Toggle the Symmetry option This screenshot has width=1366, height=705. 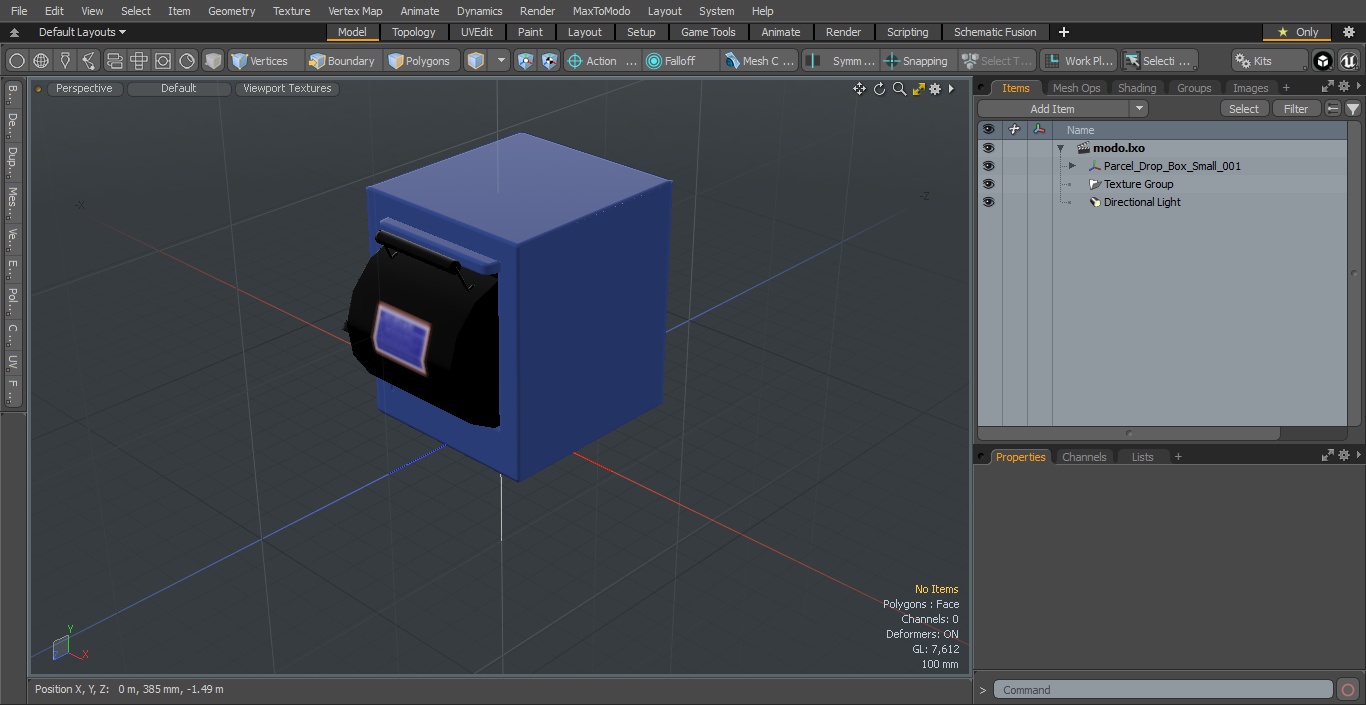842,61
